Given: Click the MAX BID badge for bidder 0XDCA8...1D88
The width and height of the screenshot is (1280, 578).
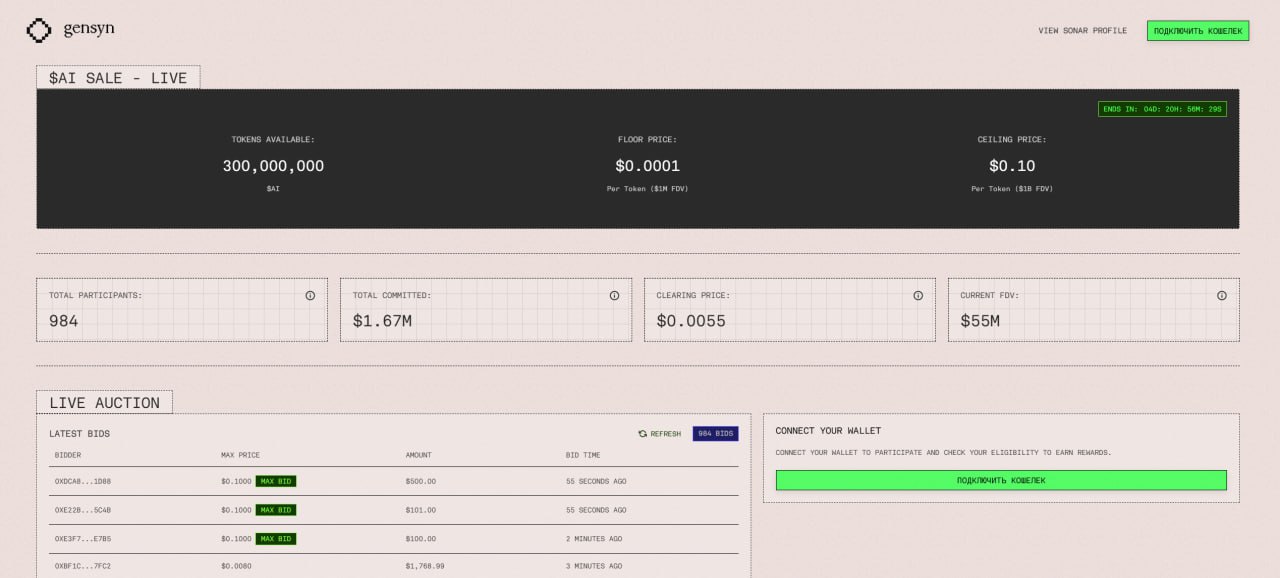Looking at the screenshot, I should click(x=276, y=481).
